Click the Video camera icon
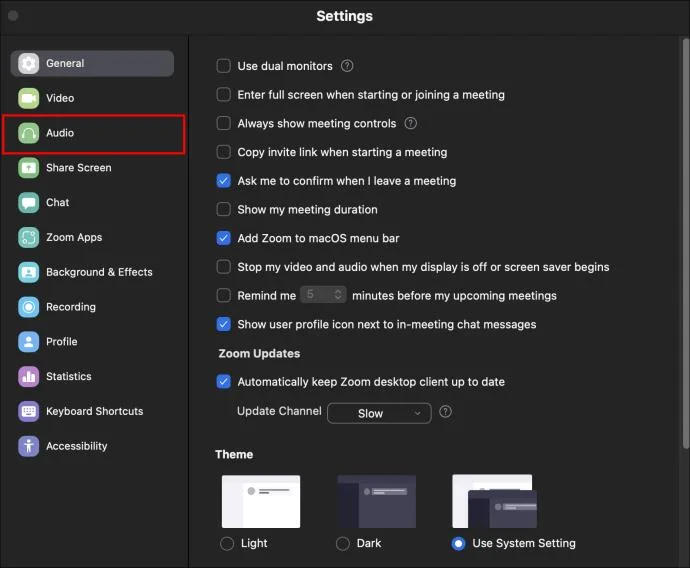The image size is (690, 568). click(x=29, y=98)
